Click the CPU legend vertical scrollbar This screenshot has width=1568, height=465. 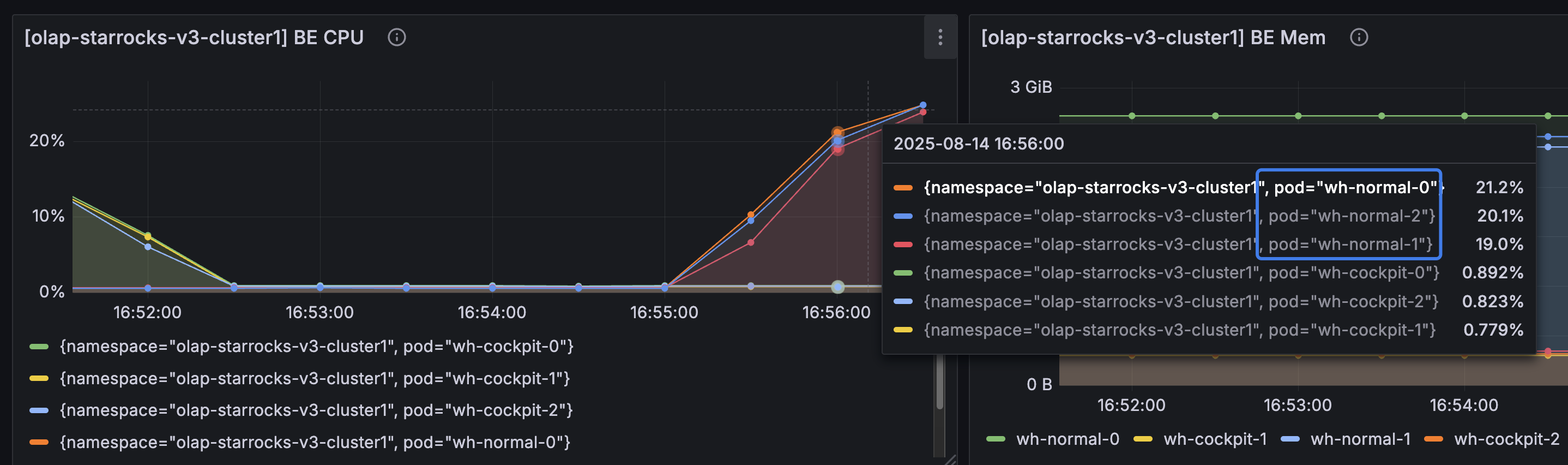click(x=940, y=382)
